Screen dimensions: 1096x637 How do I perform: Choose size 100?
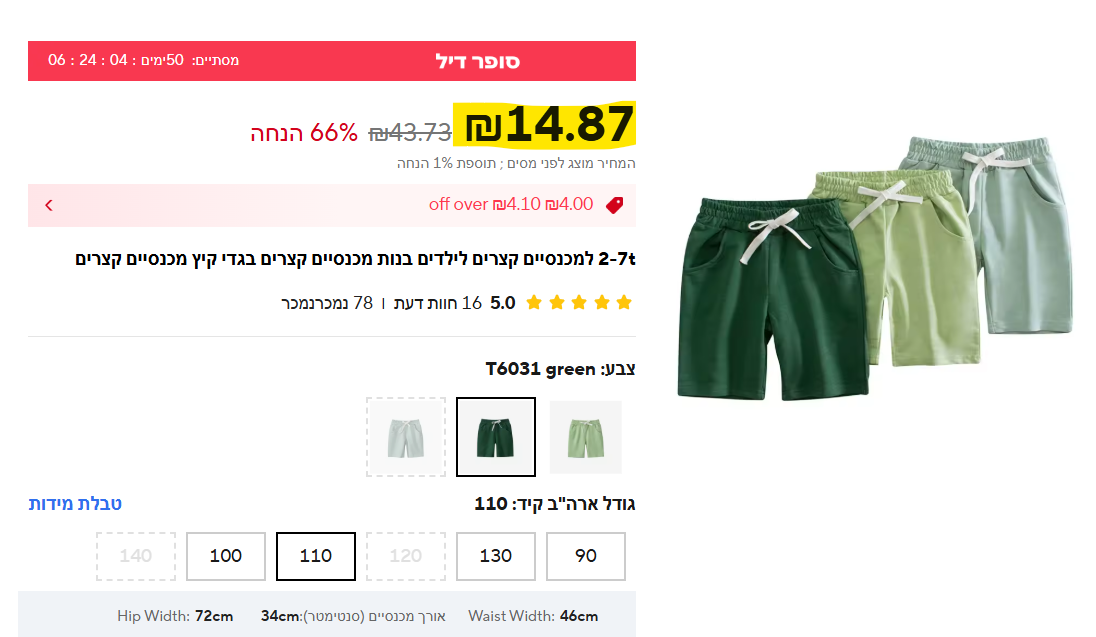point(226,556)
